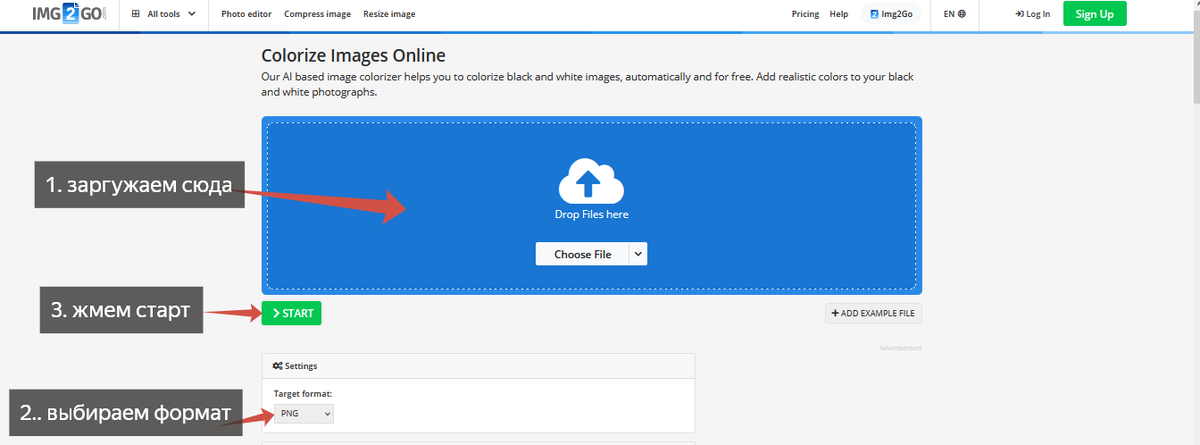Click Log In
1200x445 pixels.
point(1032,14)
